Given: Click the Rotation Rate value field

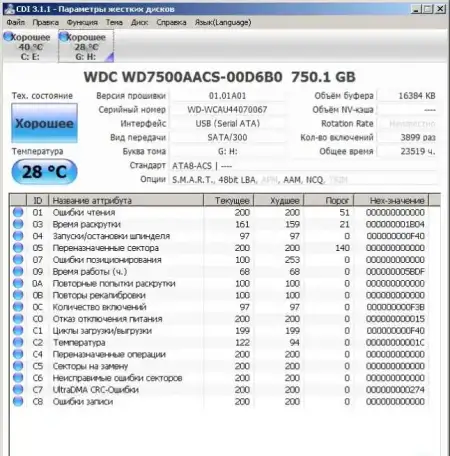Looking at the screenshot, I should click(407, 123).
